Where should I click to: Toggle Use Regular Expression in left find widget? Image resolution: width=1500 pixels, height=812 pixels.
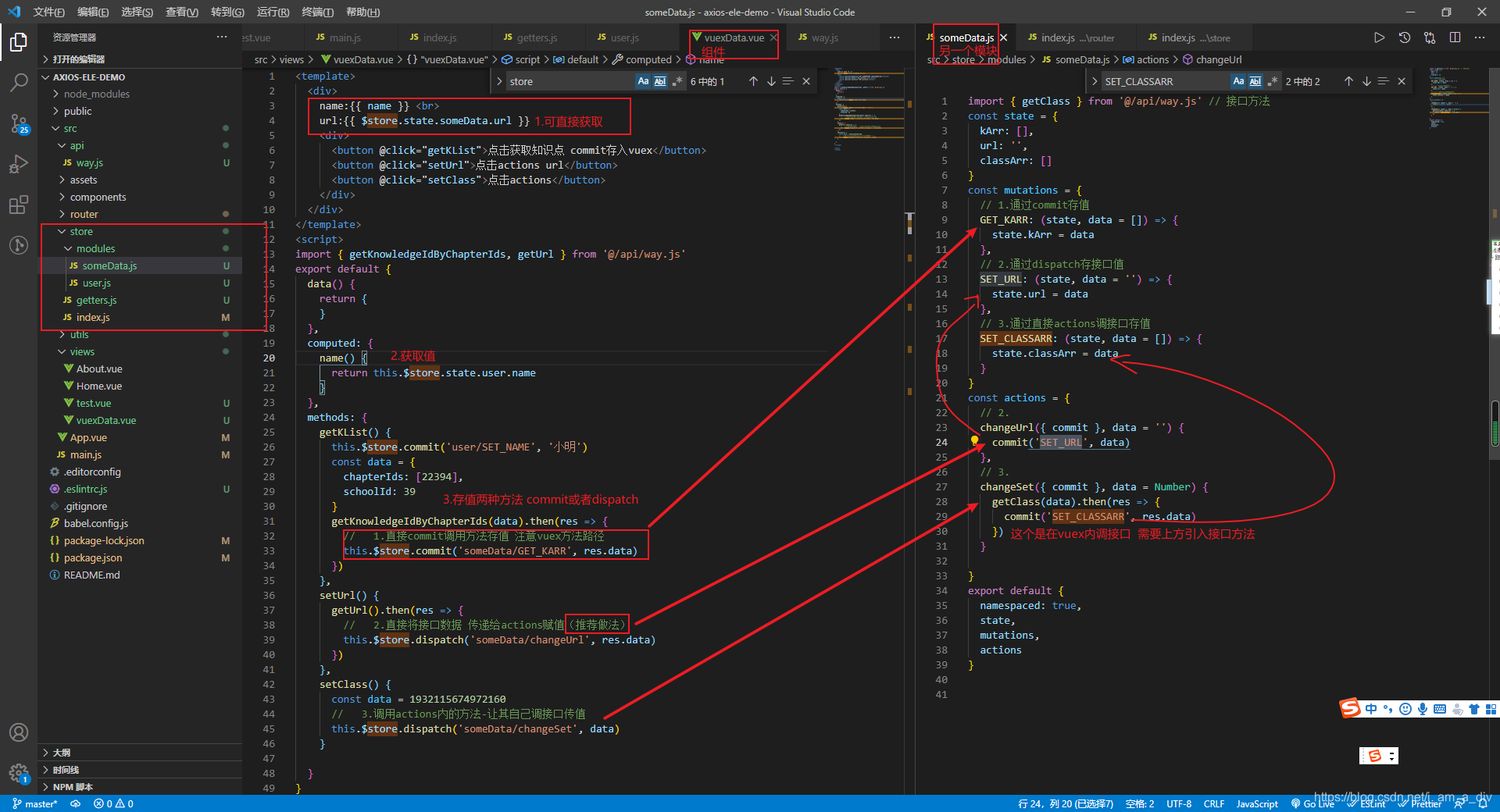tap(677, 81)
